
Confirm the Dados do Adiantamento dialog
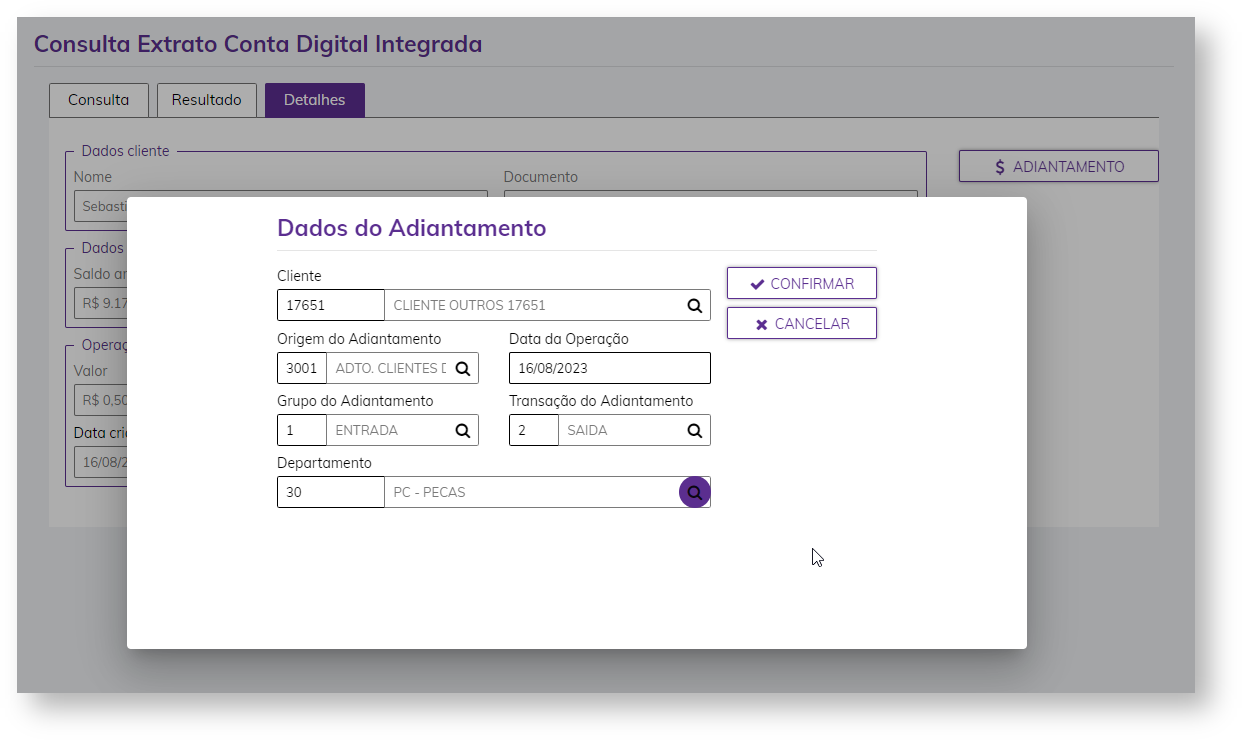pyautogui.click(x=802, y=283)
